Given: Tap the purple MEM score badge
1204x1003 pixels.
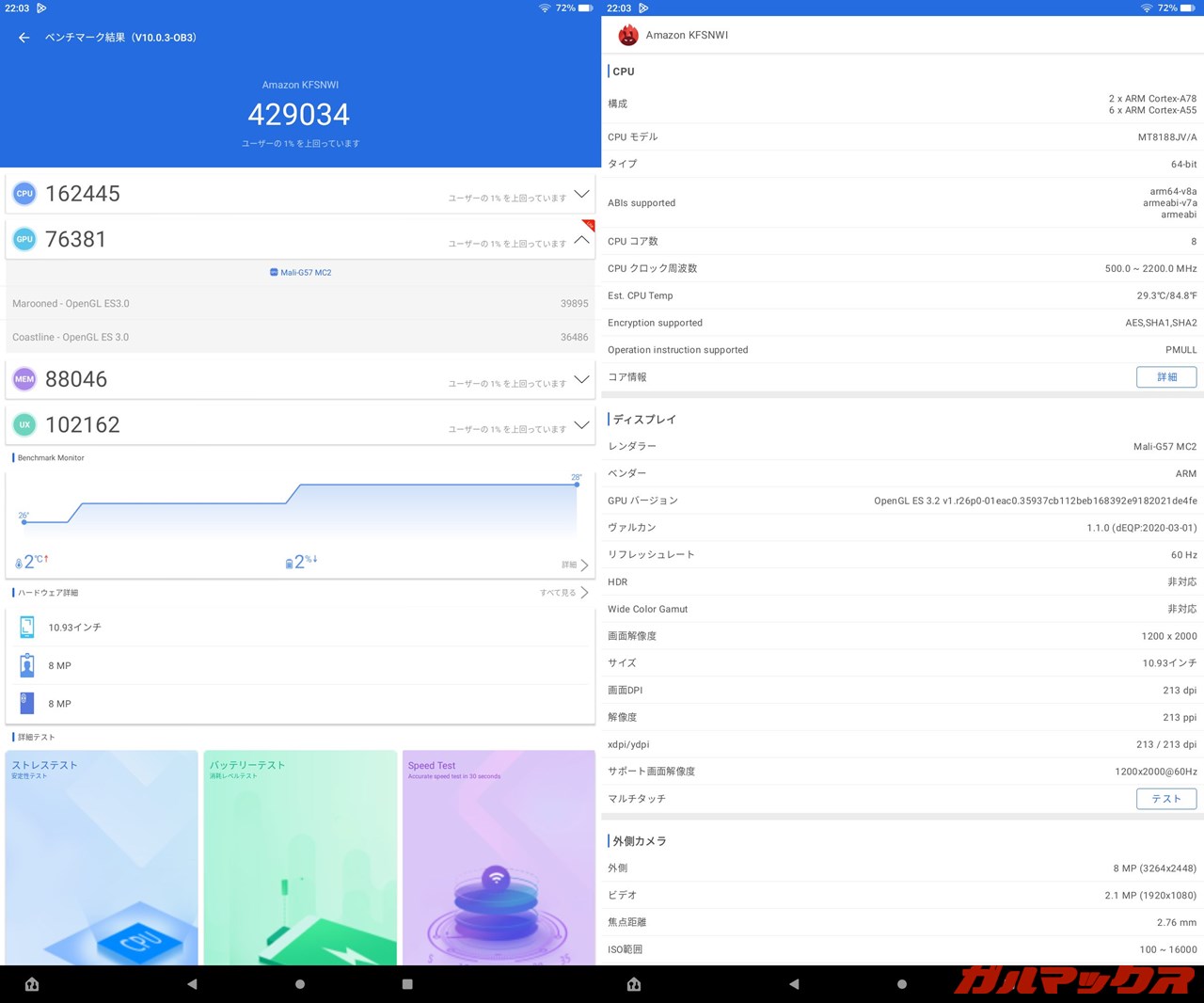Looking at the screenshot, I should (24, 379).
